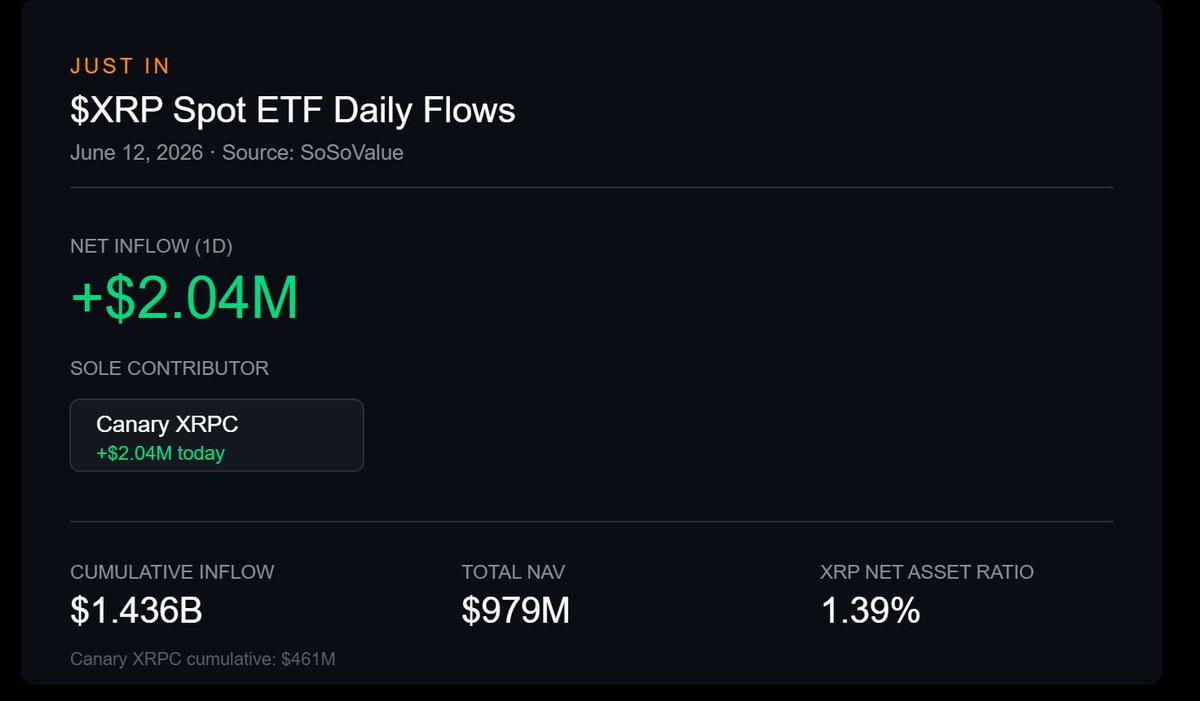Select the +$2.04M net inflow figure
This screenshot has width=1200, height=701.
(x=184, y=297)
